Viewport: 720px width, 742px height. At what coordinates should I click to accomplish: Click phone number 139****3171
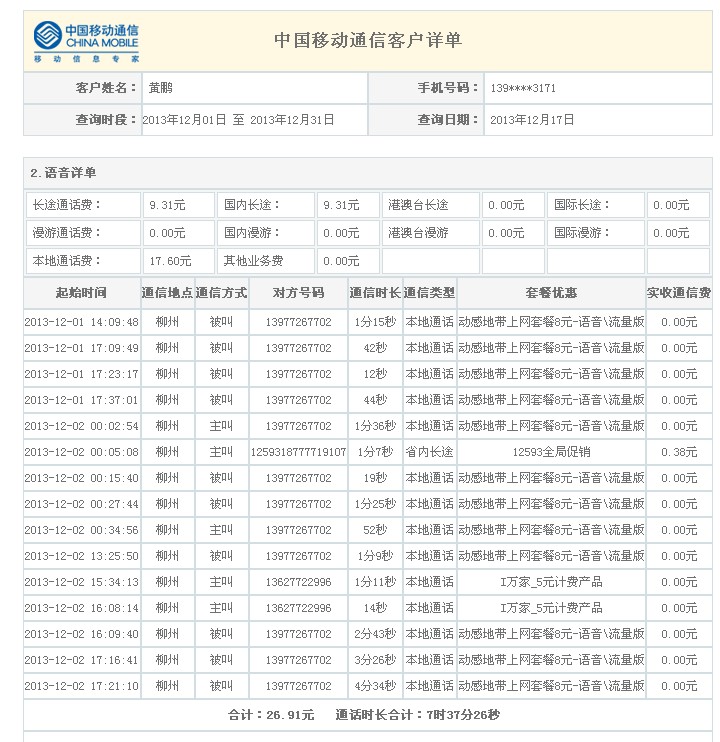(x=523, y=88)
